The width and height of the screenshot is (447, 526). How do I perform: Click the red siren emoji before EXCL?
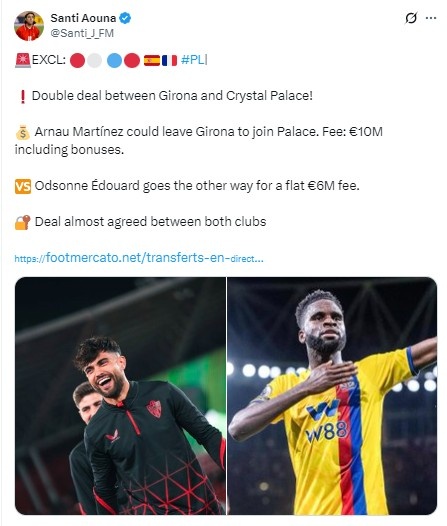coord(23,60)
